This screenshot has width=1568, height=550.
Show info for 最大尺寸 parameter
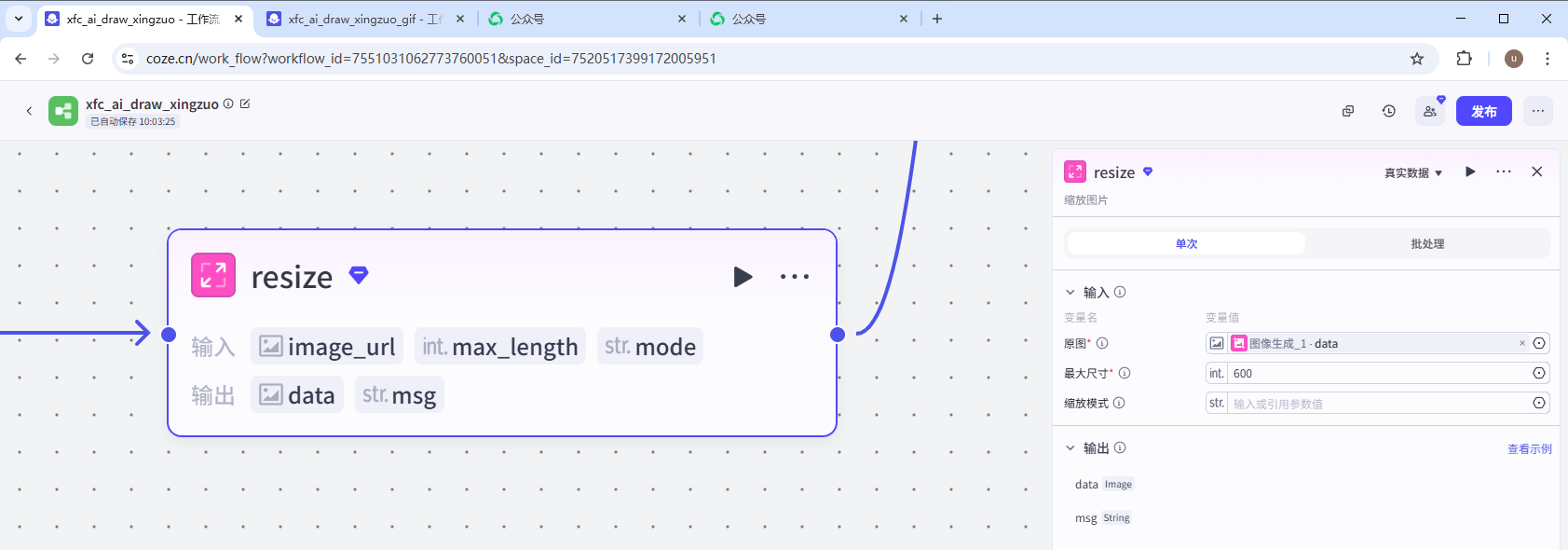[x=1125, y=373]
